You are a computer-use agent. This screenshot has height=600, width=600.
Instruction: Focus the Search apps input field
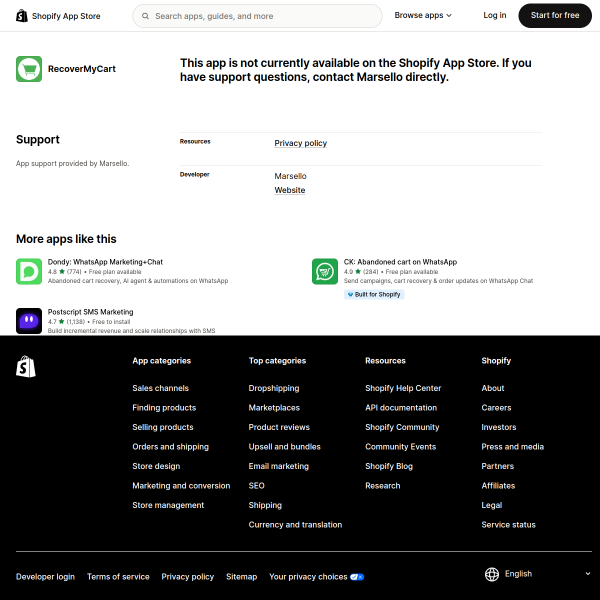[x=257, y=16]
